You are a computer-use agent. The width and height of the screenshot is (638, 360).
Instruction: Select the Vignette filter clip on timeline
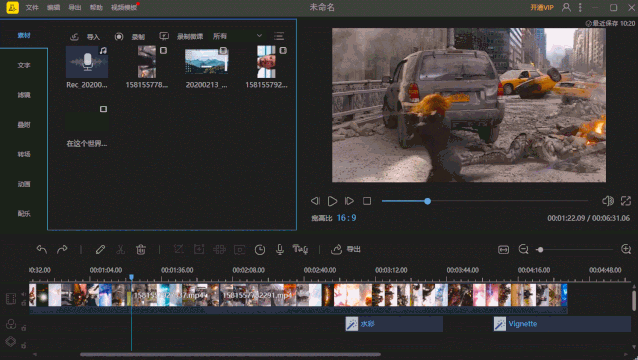(562, 324)
